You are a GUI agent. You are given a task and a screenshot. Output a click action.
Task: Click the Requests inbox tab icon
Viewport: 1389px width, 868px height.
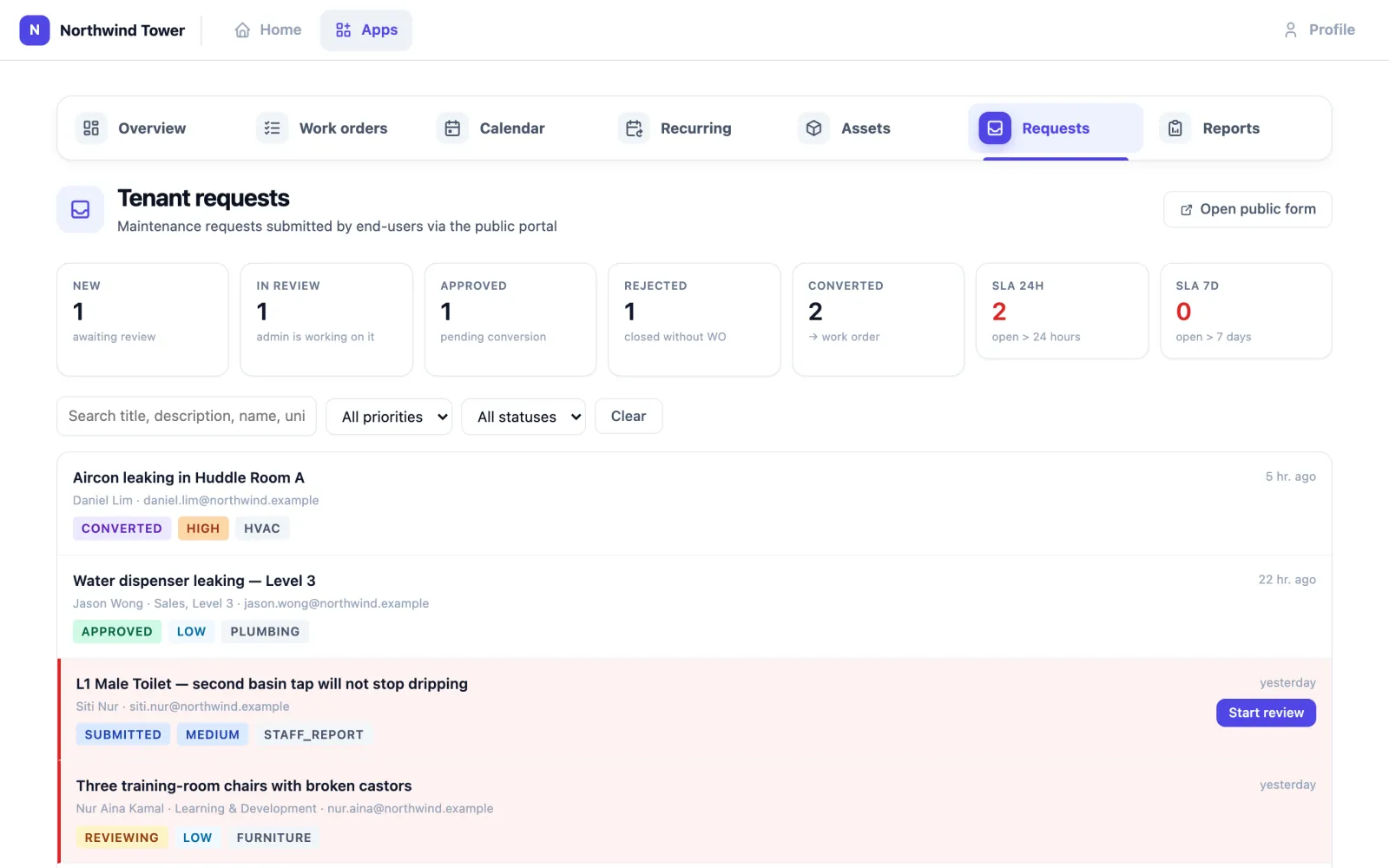click(995, 128)
